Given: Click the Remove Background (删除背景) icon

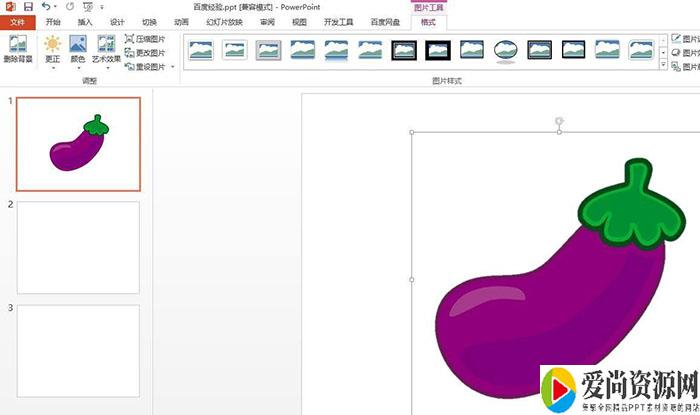Looking at the screenshot, I should [x=18, y=48].
